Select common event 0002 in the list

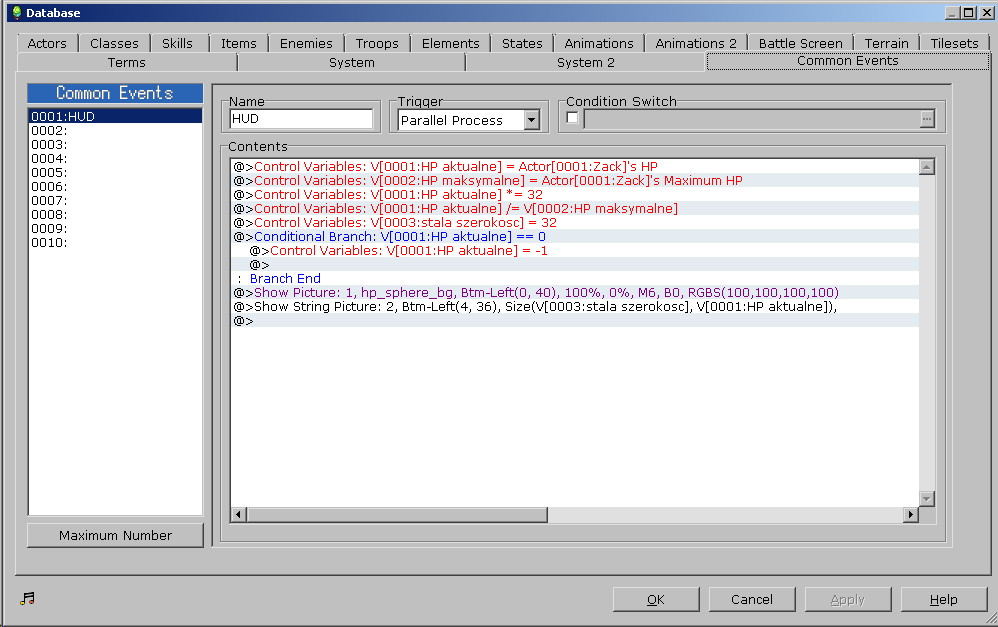(115, 130)
